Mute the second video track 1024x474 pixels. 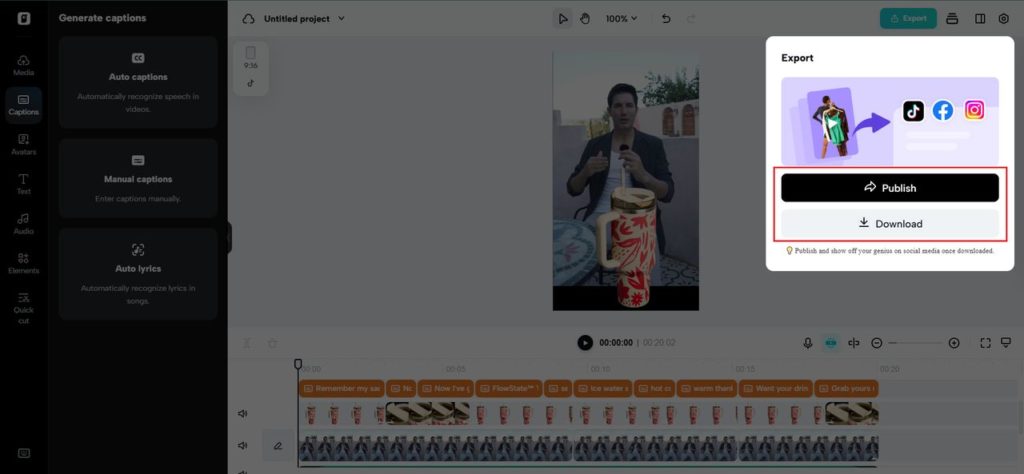[242, 446]
